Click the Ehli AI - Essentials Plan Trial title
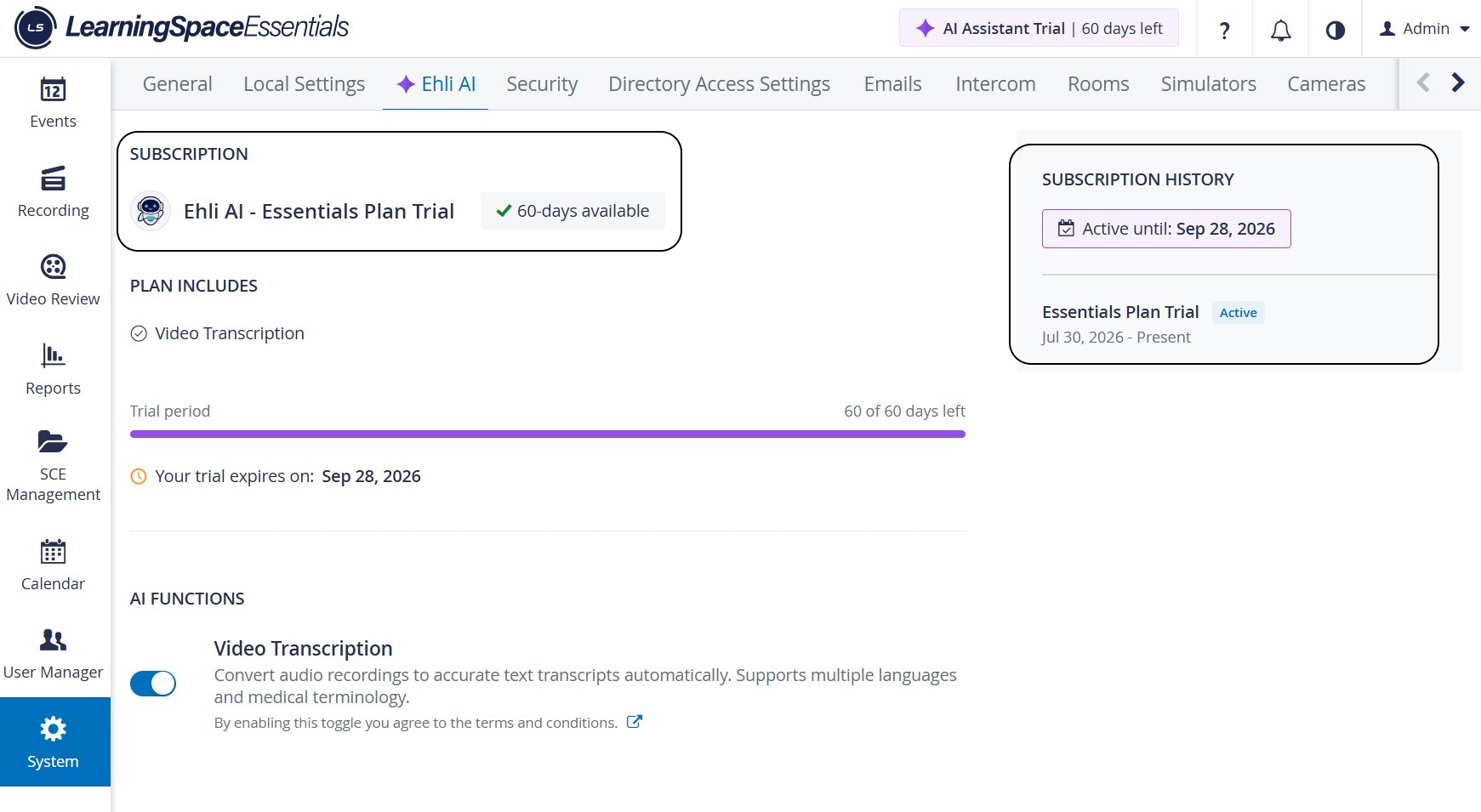Screen dimensions: 1481x812 319,211
